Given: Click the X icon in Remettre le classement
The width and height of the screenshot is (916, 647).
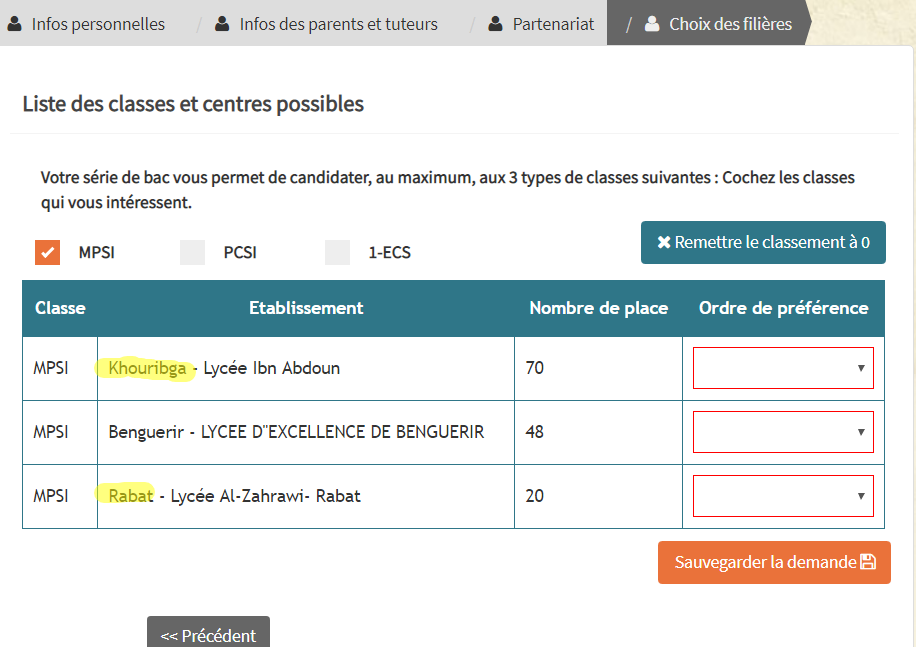Looking at the screenshot, I should (664, 242).
